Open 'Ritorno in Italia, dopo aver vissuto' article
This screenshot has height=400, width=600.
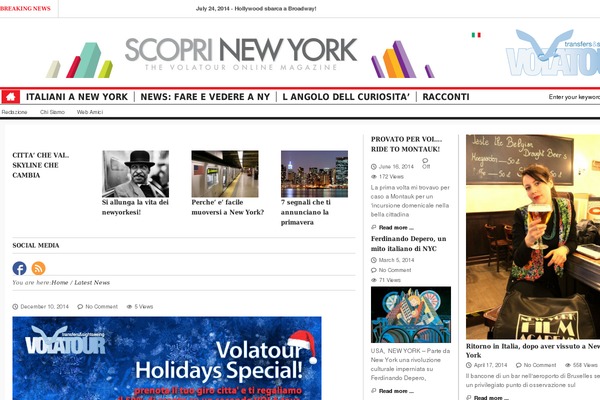[533, 351]
